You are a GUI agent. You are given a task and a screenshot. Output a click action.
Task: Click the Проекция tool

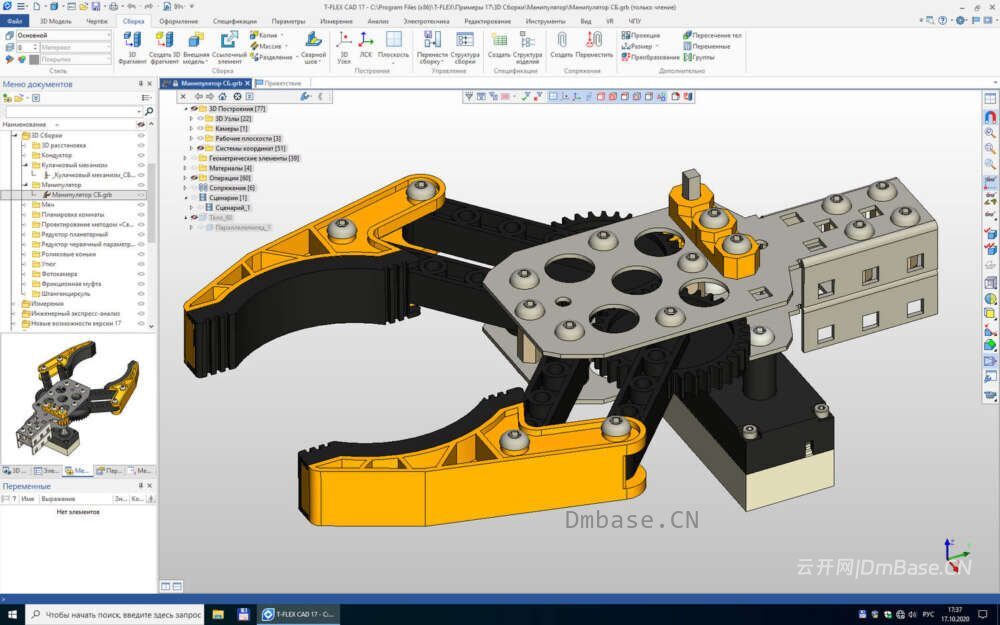641,36
